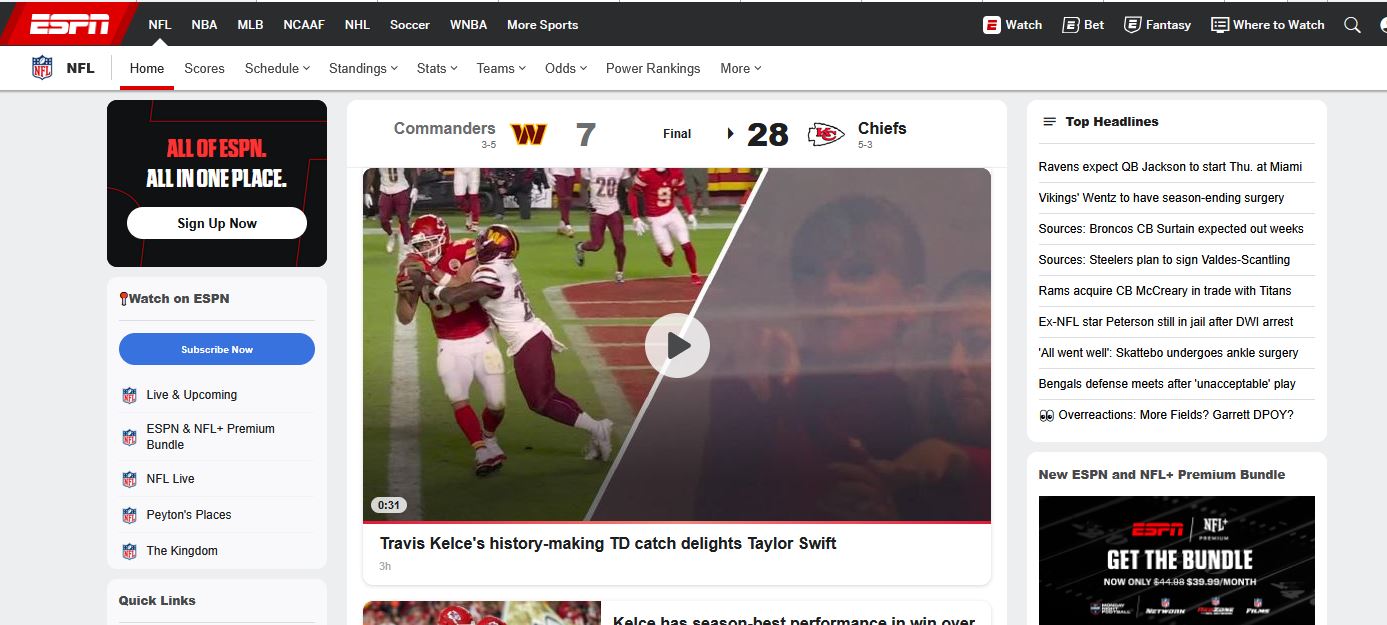Click the Top Headlines list icon
Image resolution: width=1387 pixels, height=625 pixels.
[x=1049, y=122]
